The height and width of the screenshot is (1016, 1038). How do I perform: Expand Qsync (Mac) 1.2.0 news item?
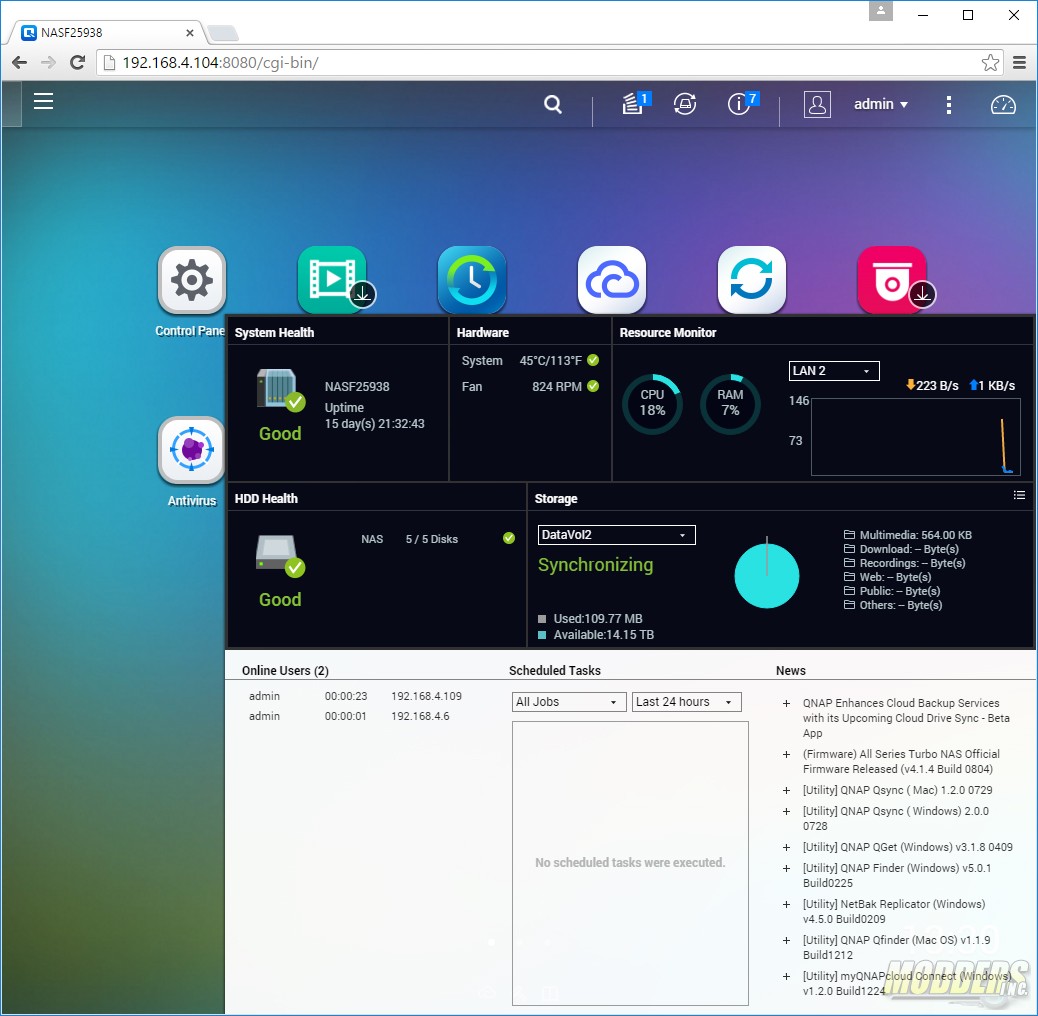click(786, 790)
